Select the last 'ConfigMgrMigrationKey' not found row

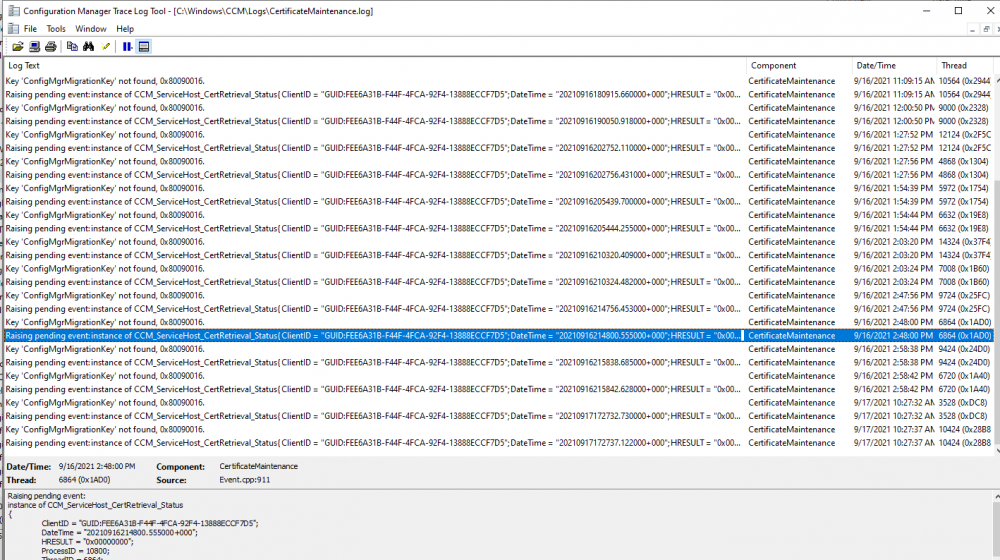(498, 429)
